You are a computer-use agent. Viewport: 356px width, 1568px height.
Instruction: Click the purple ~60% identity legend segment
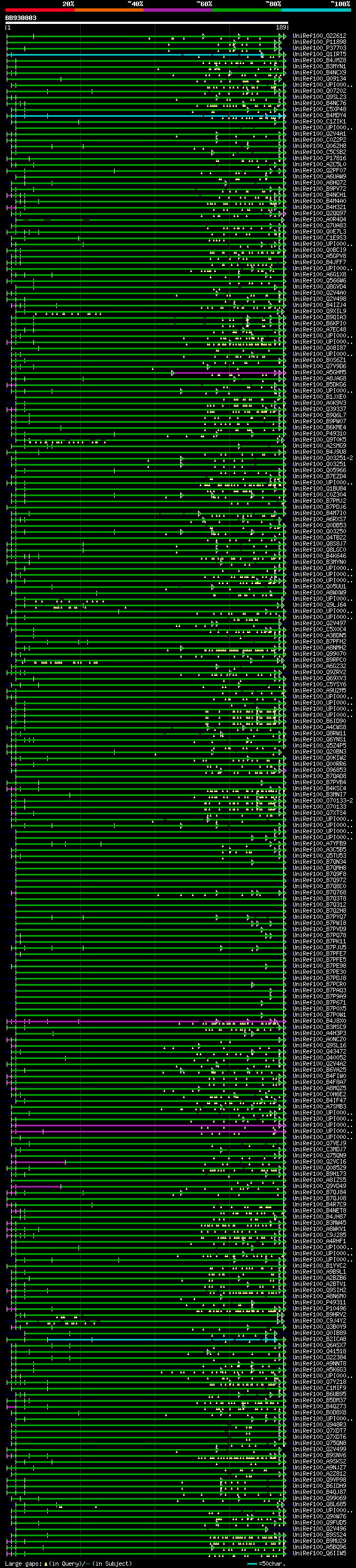point(179,10)
